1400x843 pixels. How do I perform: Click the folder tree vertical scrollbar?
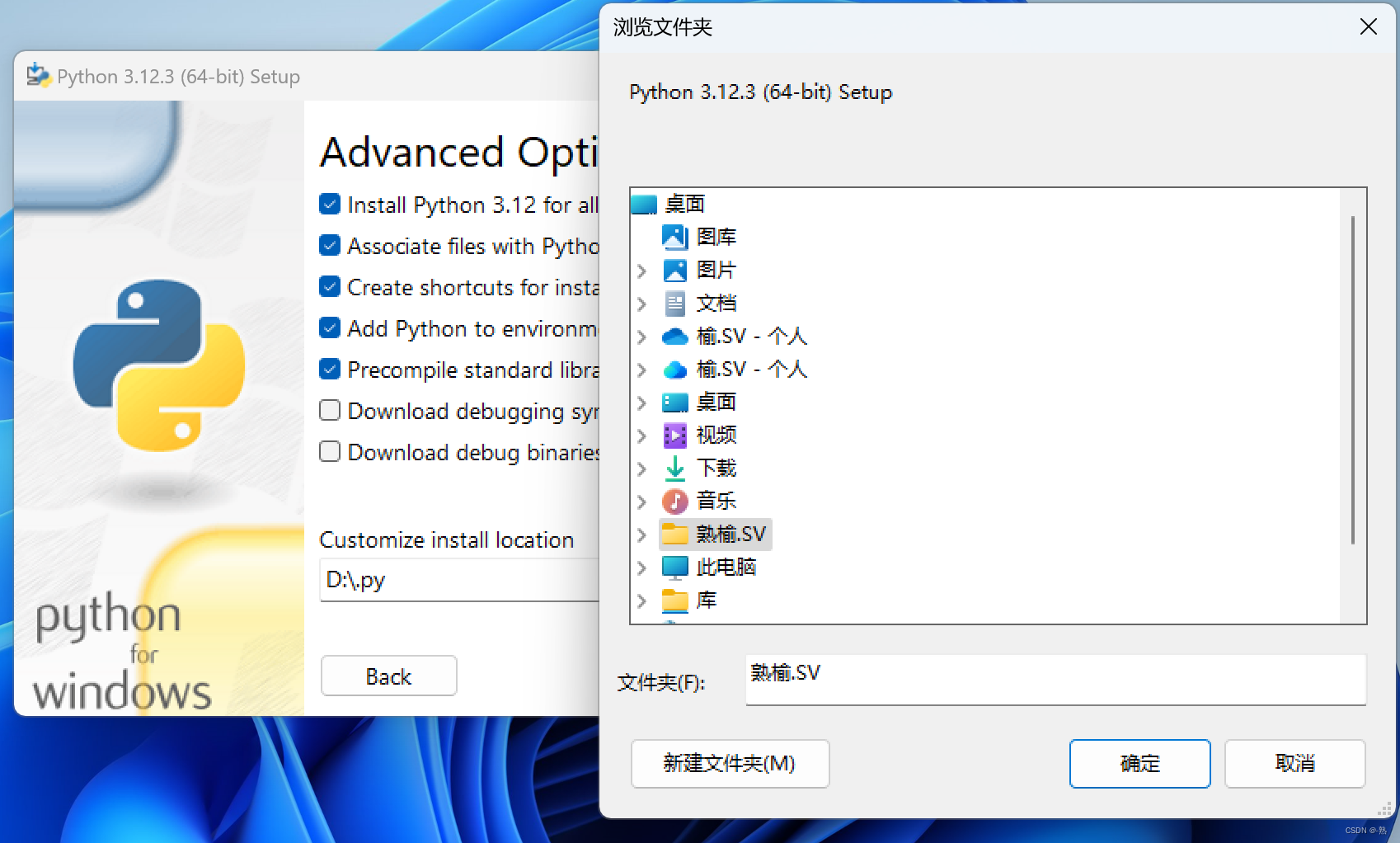1353,380
